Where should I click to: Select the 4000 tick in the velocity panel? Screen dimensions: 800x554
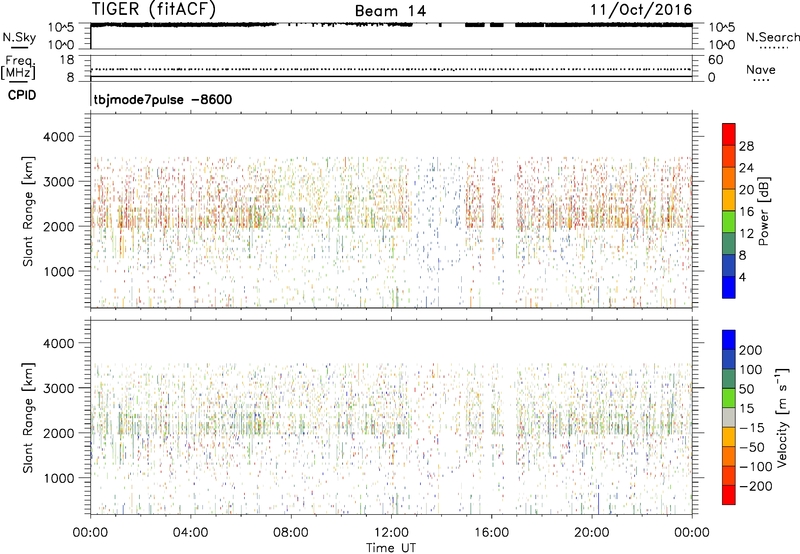pyautogui.click(x=59, y=343)
